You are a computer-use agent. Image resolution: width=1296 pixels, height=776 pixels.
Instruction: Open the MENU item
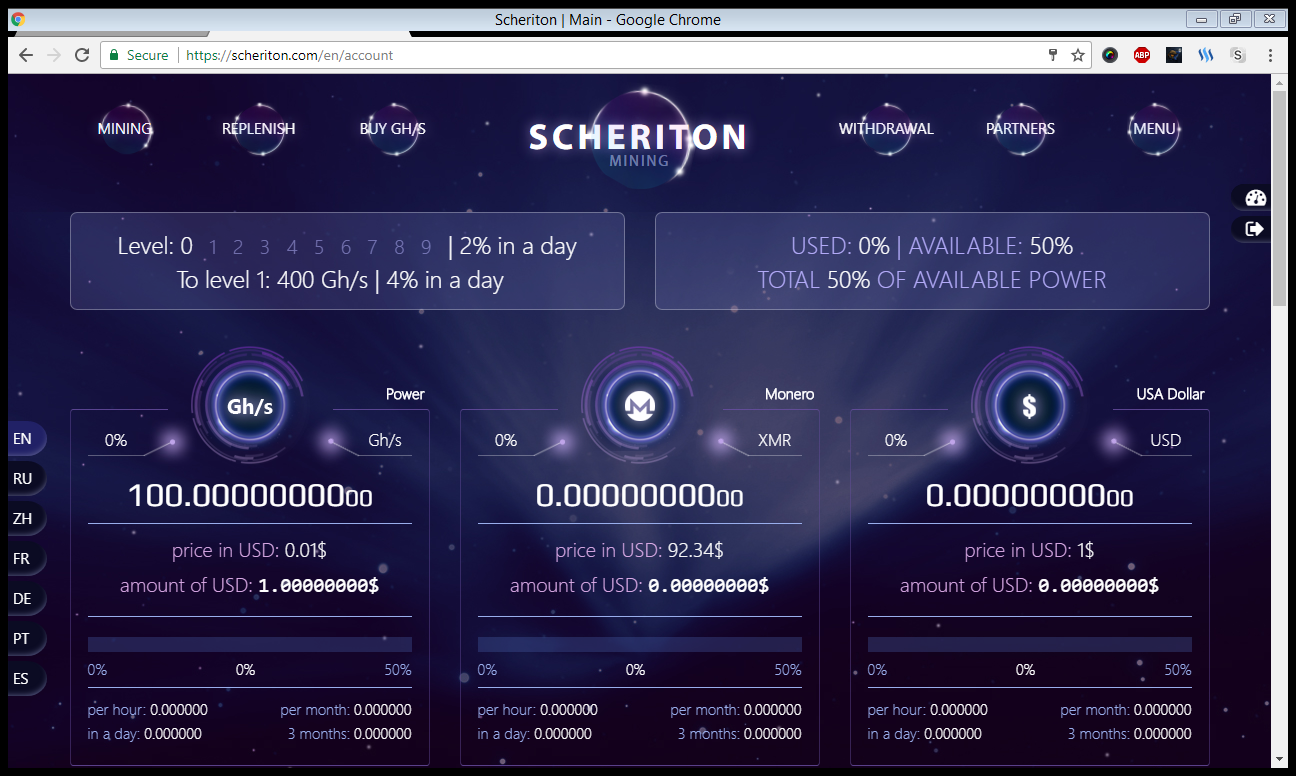[1154, 129]
